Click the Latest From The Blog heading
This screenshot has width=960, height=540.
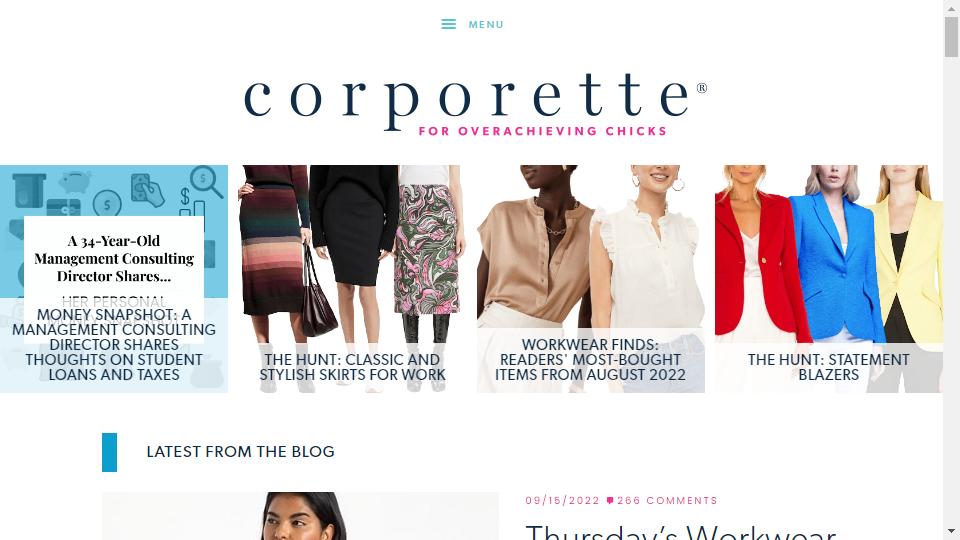pos(241,452)
